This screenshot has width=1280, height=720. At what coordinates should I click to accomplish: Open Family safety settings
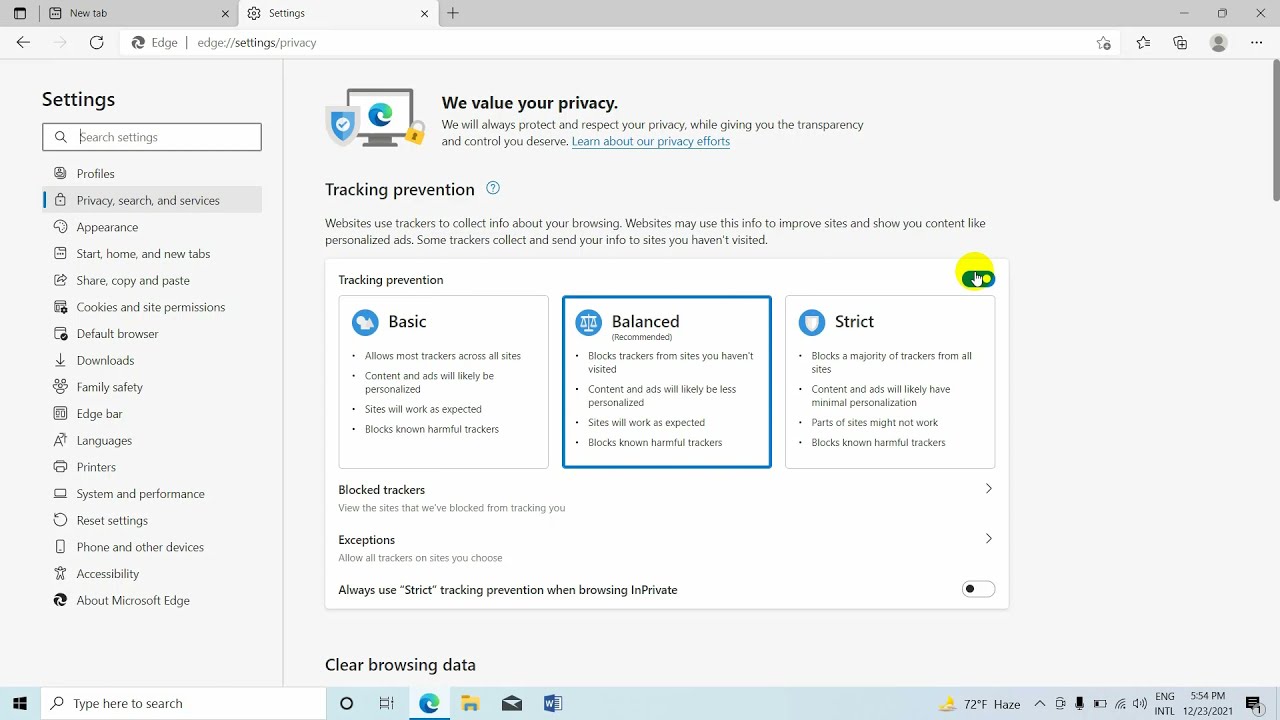tap(152, 387)
